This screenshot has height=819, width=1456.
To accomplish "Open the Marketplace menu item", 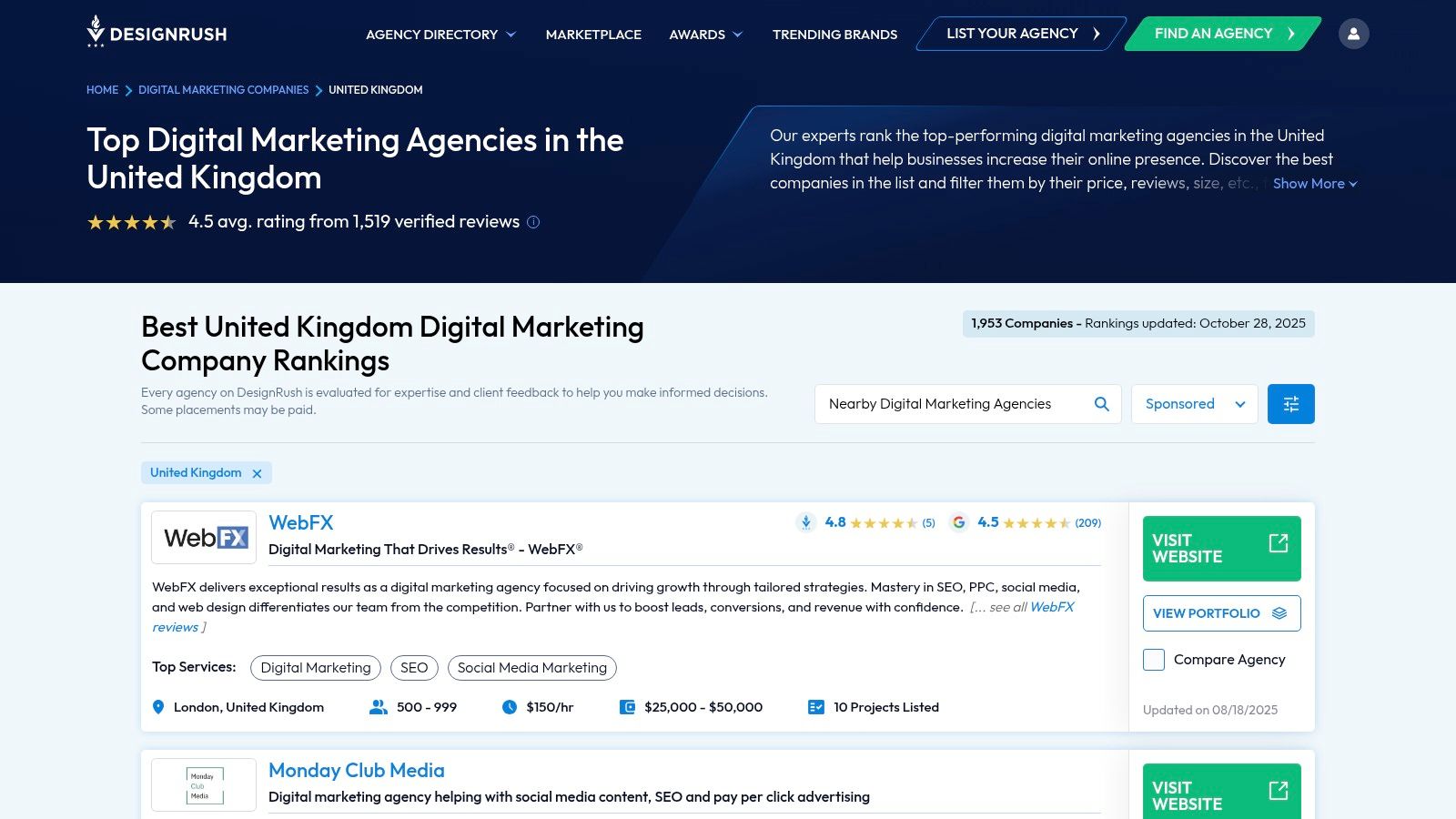I will [x=593, y=35].
